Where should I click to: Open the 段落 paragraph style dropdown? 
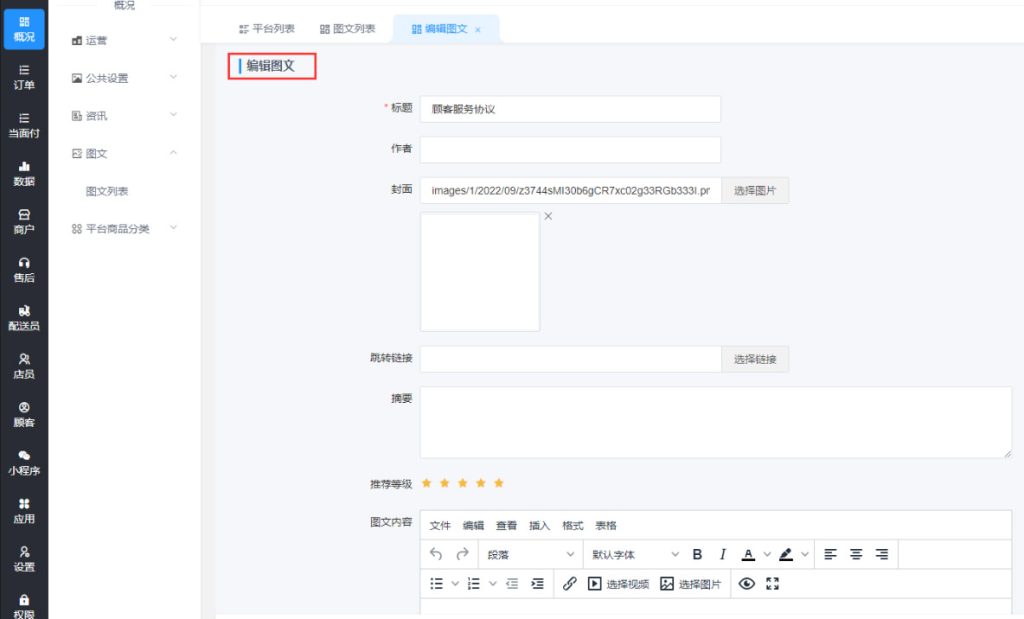(x=529, y=554)
